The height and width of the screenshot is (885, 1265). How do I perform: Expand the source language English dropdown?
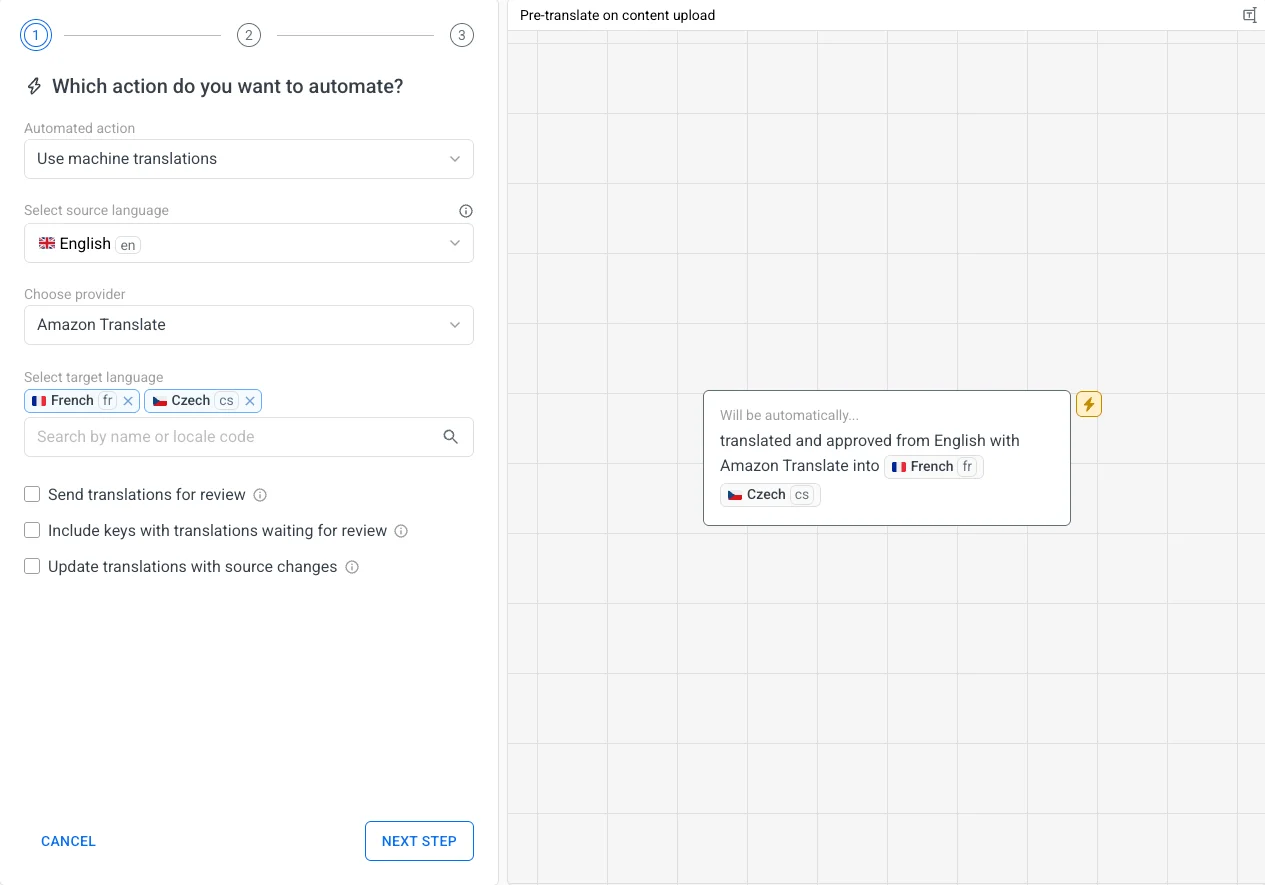point(249,243)
